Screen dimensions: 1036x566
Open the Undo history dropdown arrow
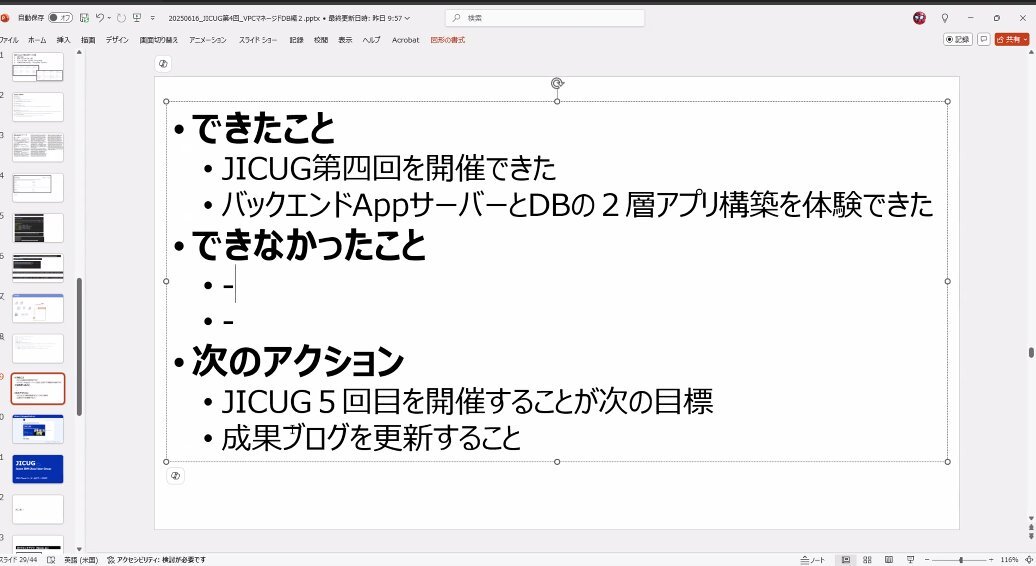coord(109,18)
